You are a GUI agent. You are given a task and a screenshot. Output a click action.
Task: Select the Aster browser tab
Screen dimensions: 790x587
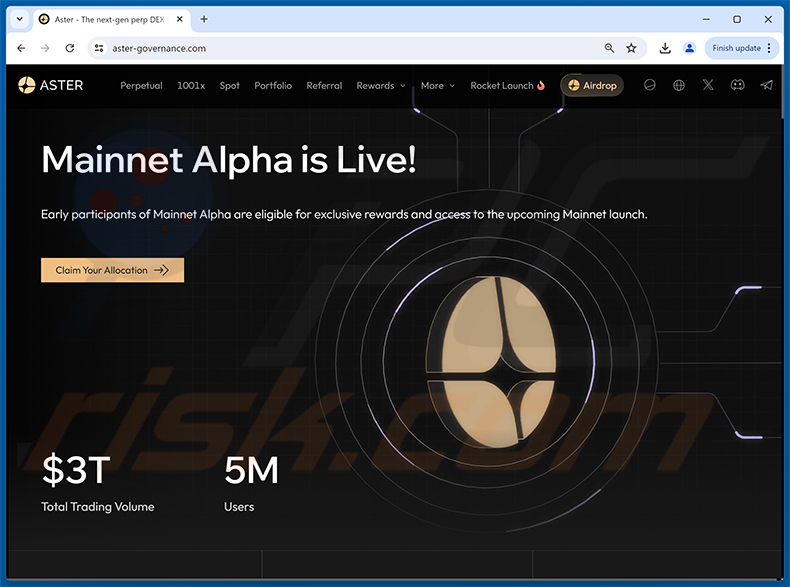(111, 19)
